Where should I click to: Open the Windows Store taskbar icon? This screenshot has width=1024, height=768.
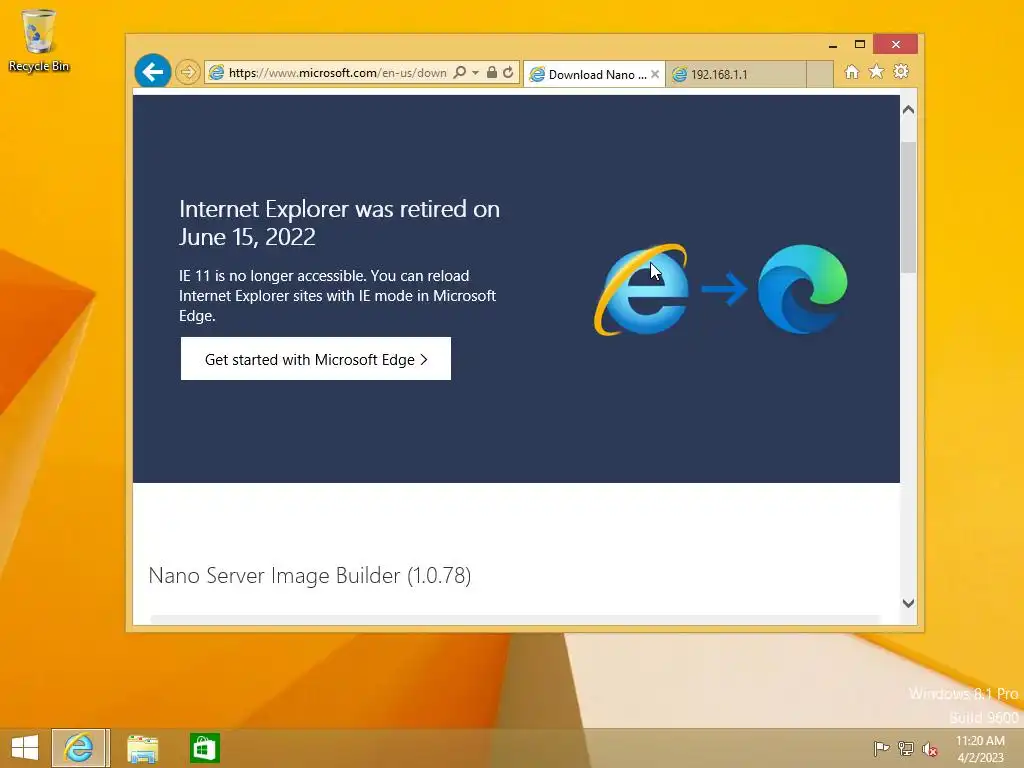pyautogui.click(x=204, y=748)
